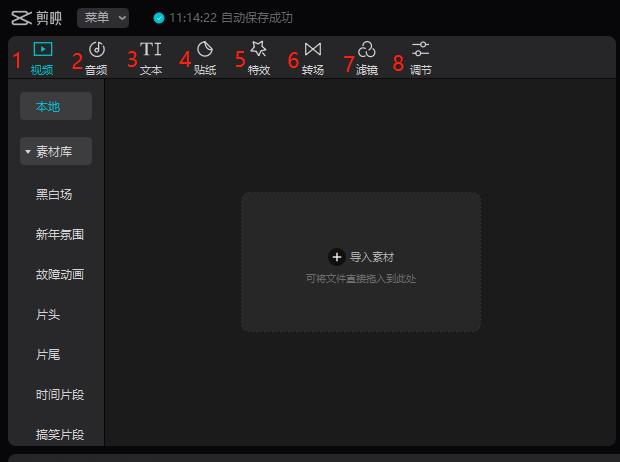Open the 转场 (Transition) panel icon
620x462 pixels.
pyautogui.click(x=313, y=50)
